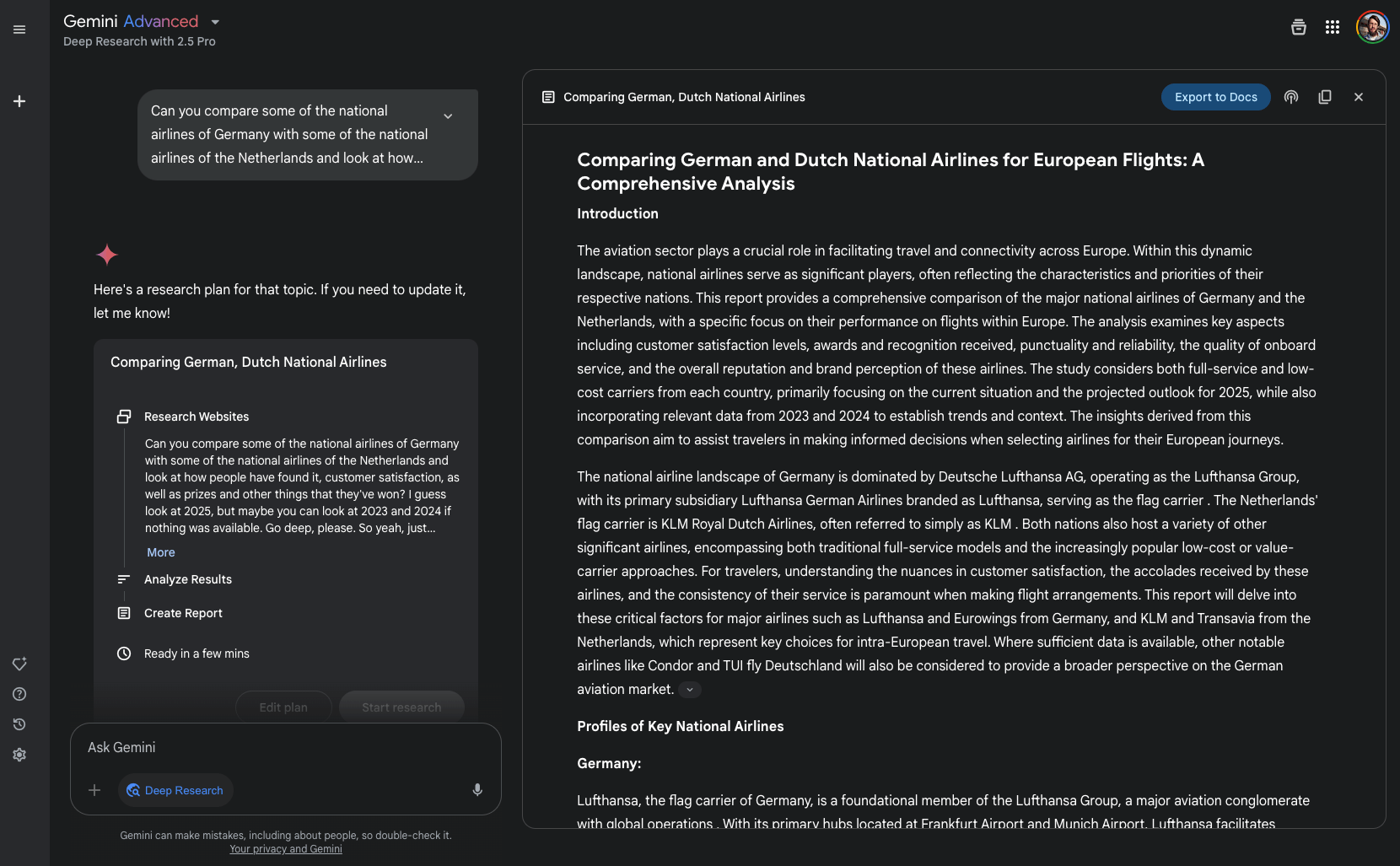Open Activity history icon in sidebar
Viewport: 1400px width, 866px height.
coord(19,724)
